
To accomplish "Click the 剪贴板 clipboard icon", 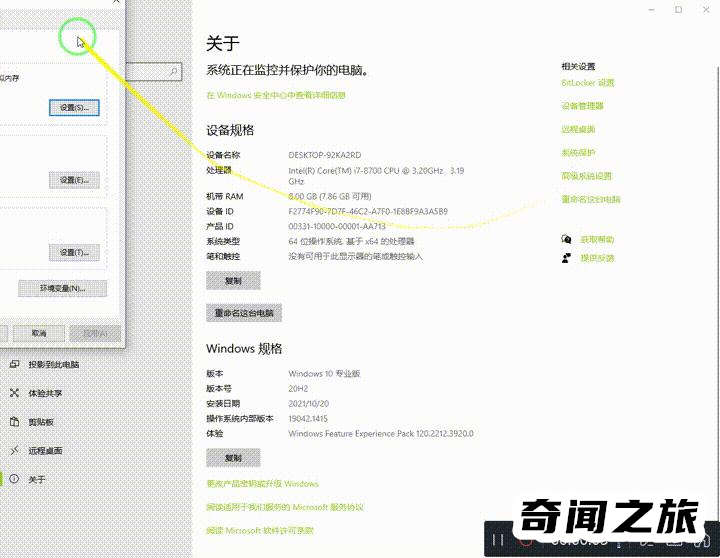I will point(14,422).
